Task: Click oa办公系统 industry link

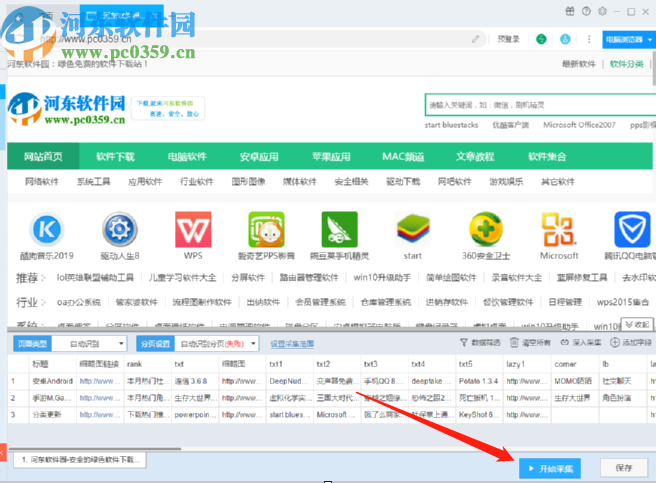Action: point(79,302)
